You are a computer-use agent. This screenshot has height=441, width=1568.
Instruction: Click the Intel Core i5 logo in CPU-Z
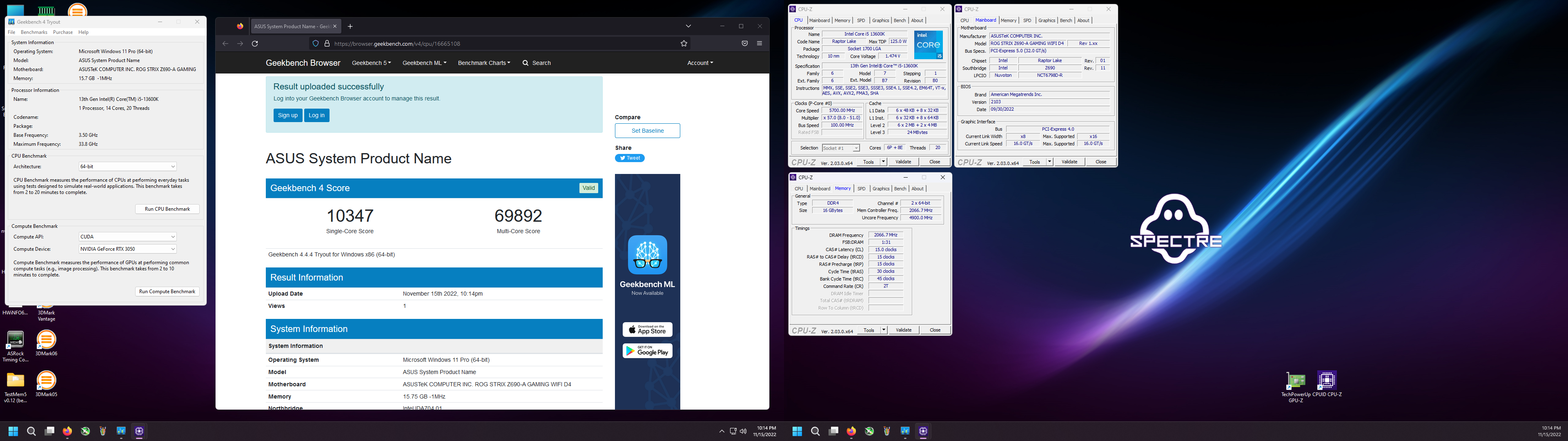point(928,45)
